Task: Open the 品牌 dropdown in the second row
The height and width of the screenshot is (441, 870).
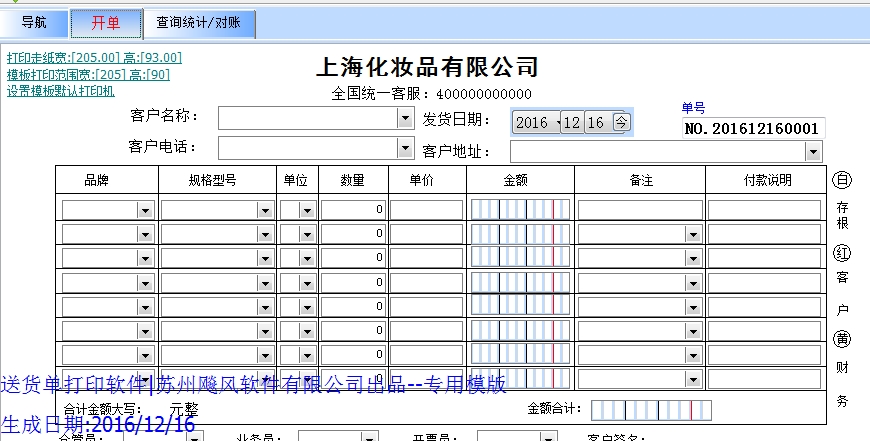Action: (x=145, y=235)
